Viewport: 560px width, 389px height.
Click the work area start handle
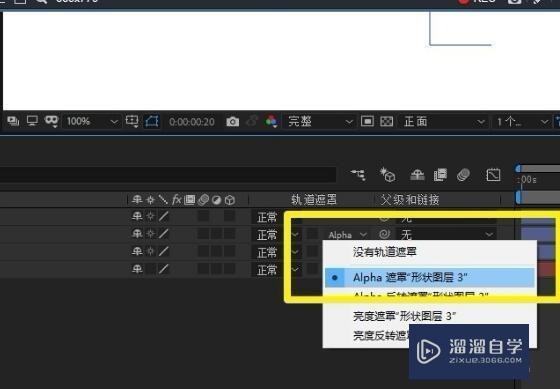coord(519,197)
